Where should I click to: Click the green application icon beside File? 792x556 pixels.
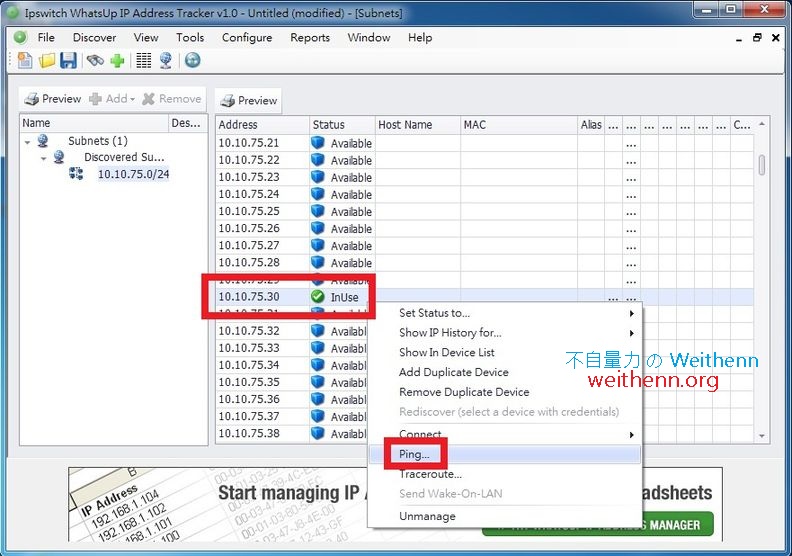click(x=21, y=37)
